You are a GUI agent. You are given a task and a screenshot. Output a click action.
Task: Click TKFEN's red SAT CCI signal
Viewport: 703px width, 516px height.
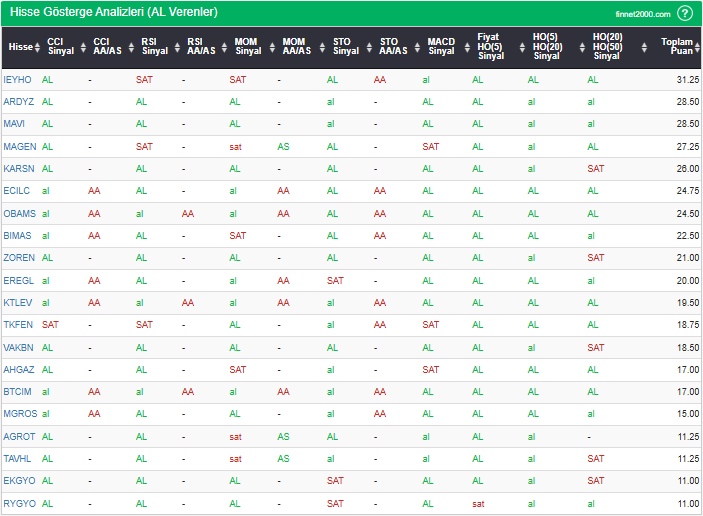pos(50,325)
